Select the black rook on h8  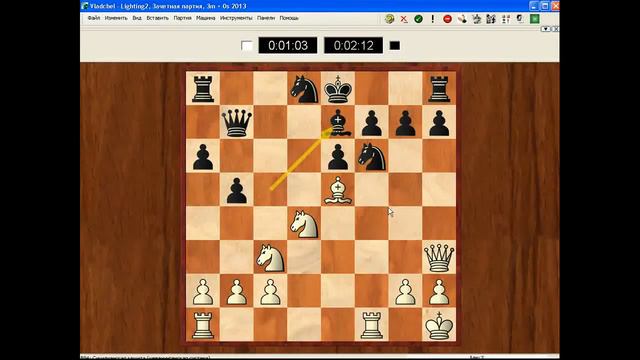pos(439,89)
